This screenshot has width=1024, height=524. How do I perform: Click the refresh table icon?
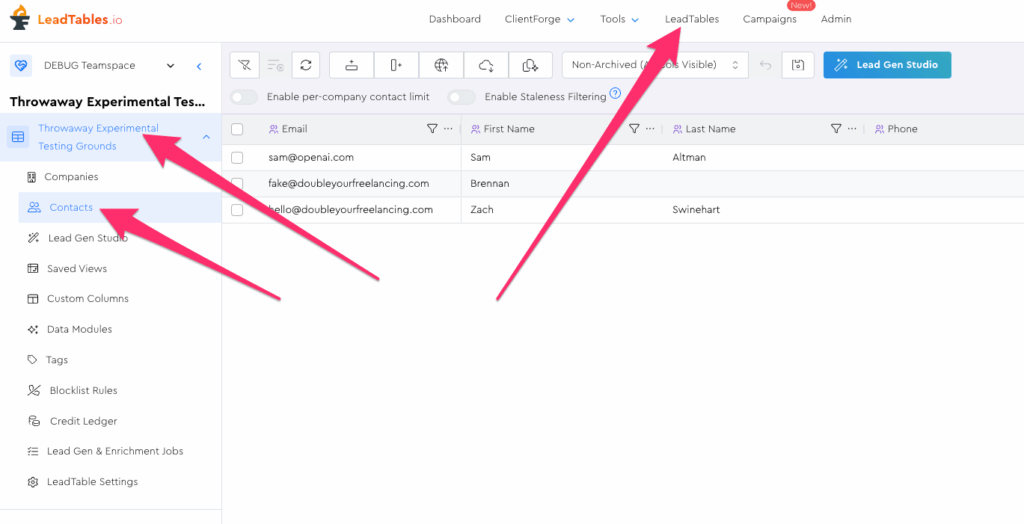[306, 65]
